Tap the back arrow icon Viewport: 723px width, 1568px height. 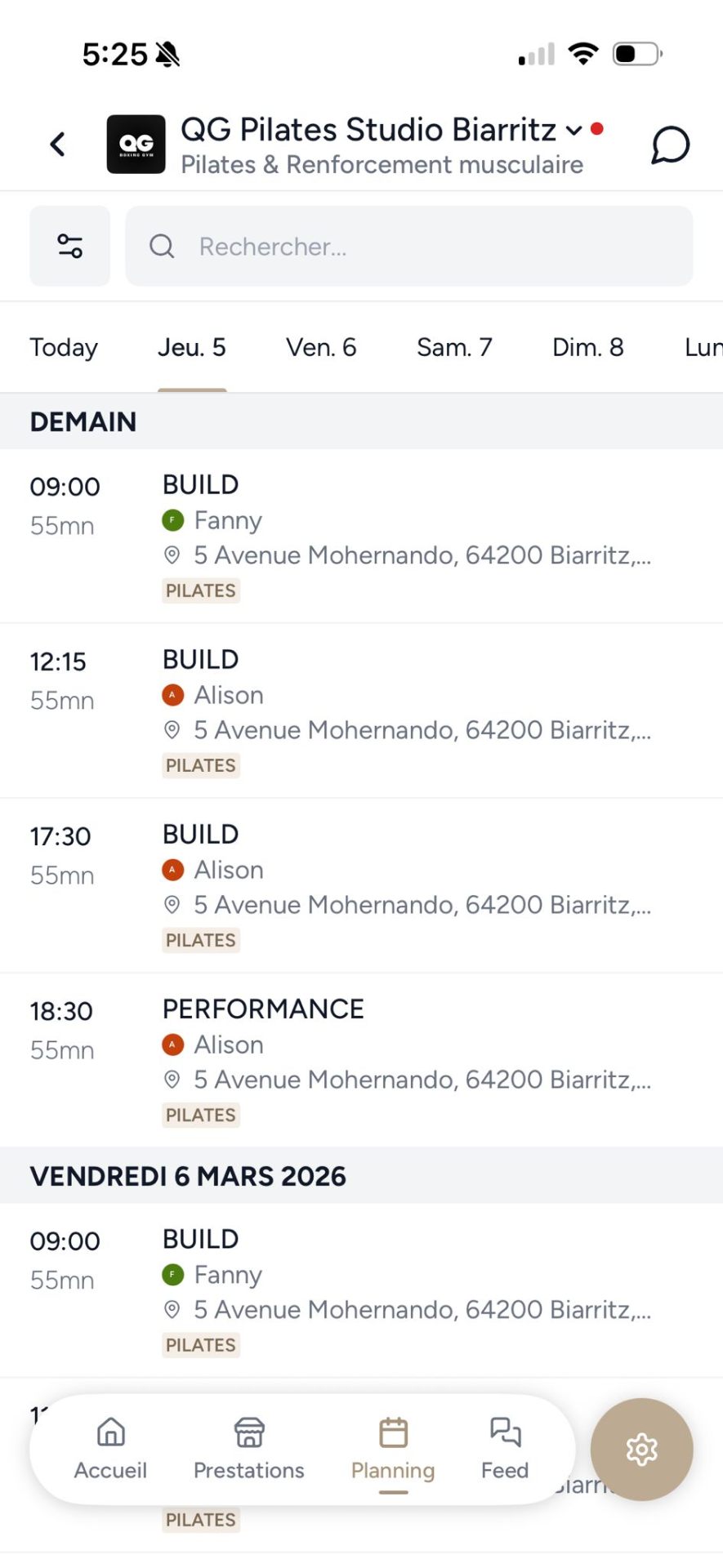click(x=57, y=145)
